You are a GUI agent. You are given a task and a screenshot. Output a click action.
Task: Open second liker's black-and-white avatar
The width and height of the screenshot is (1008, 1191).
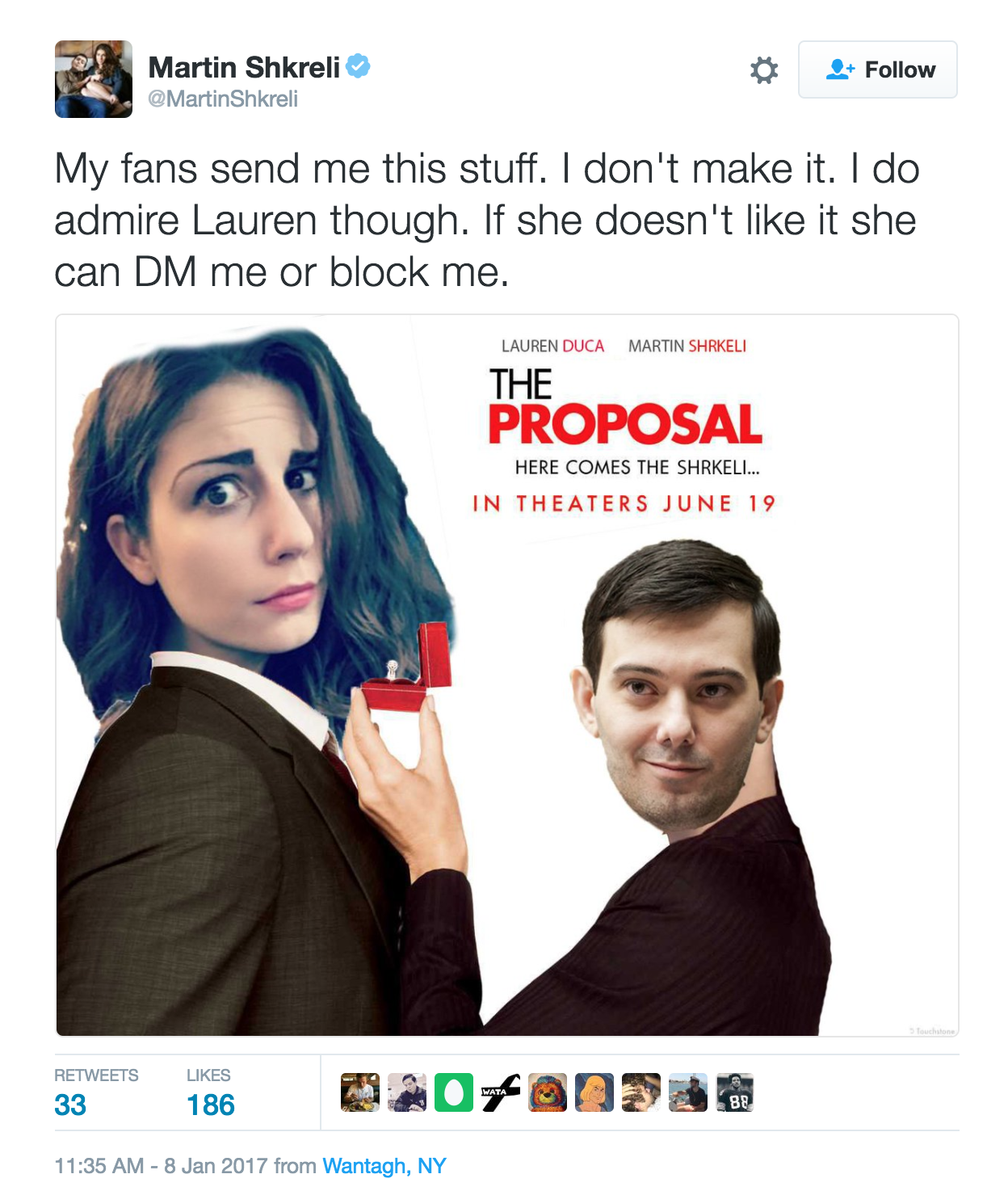point(407,1092)
